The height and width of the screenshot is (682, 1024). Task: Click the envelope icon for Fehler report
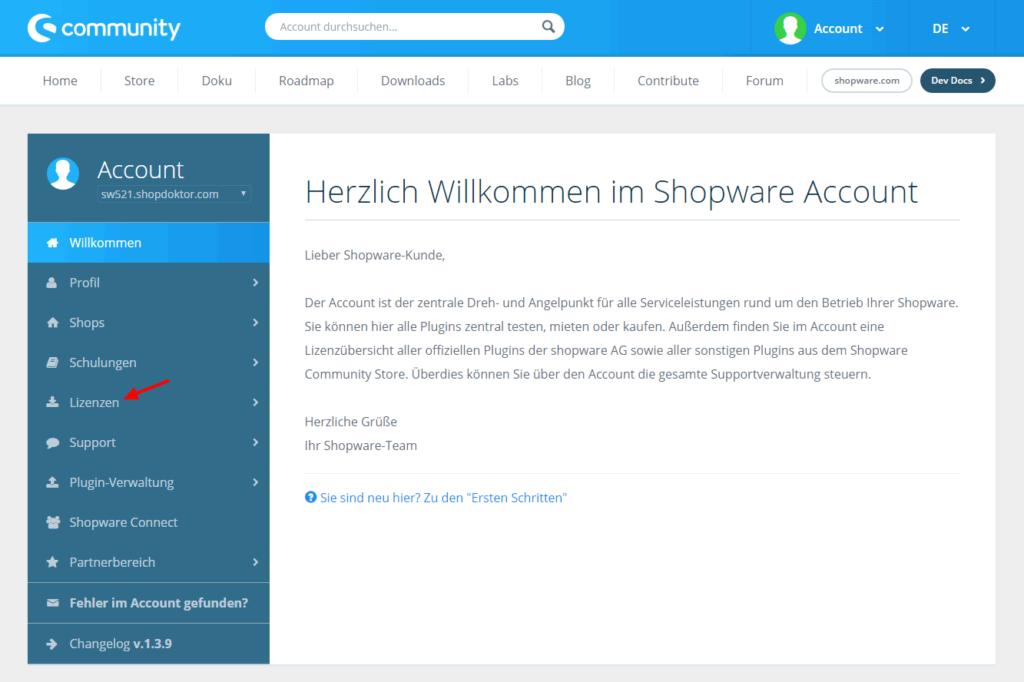click(x=52, y=603)
